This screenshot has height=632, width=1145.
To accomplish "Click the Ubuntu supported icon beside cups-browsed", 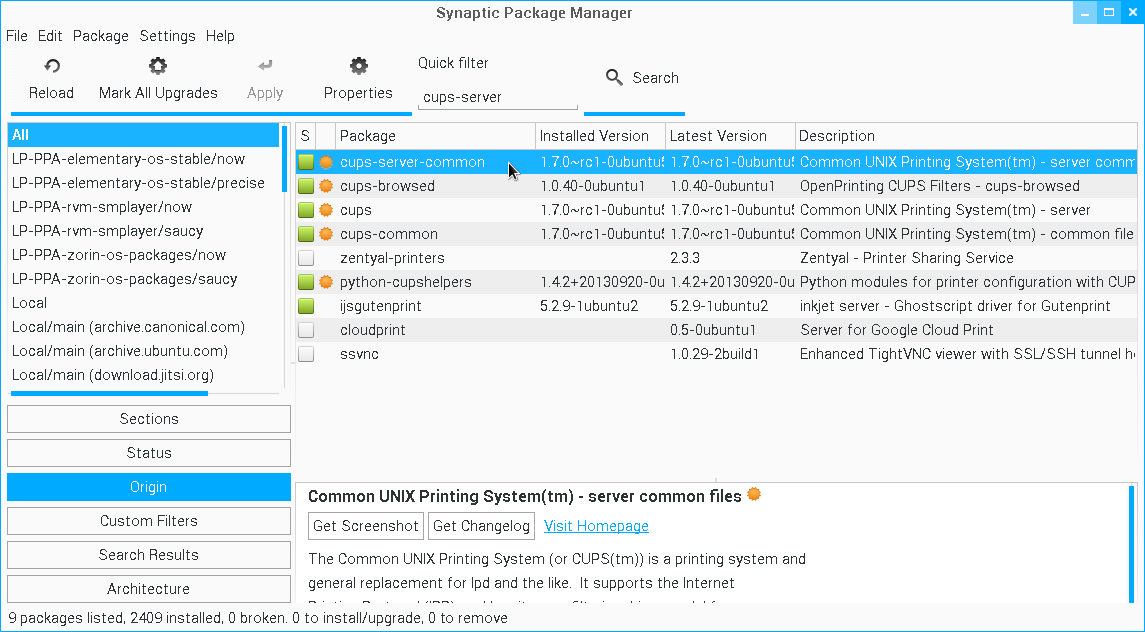I will point(325,186).
